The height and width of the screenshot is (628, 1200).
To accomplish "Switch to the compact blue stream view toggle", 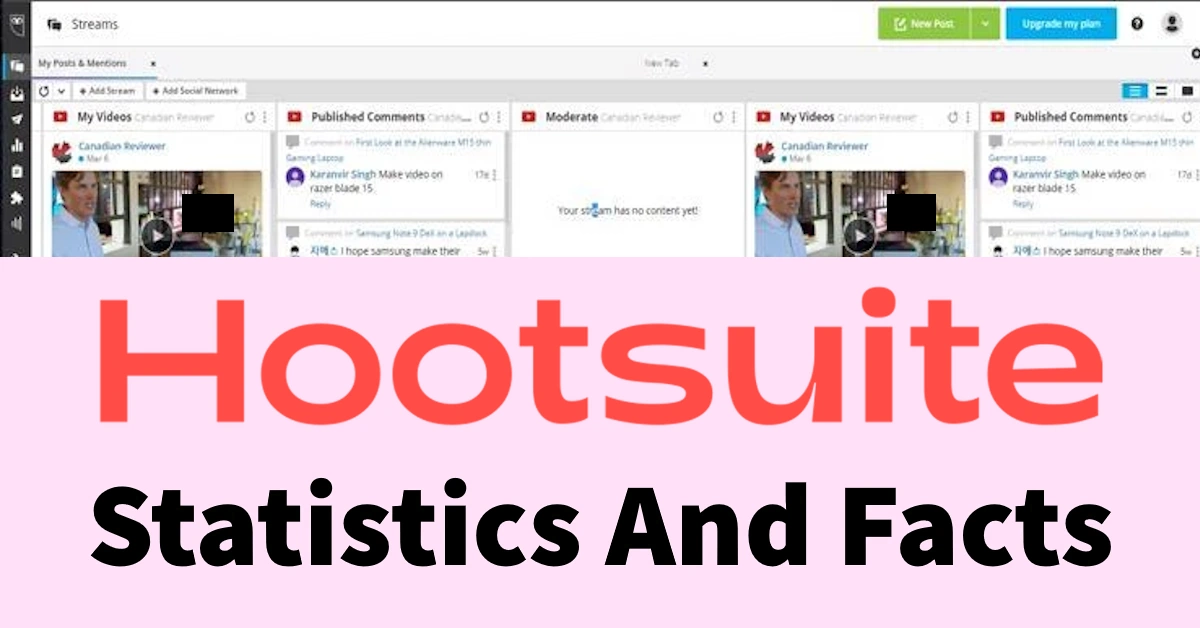I will coord(1134,91).
